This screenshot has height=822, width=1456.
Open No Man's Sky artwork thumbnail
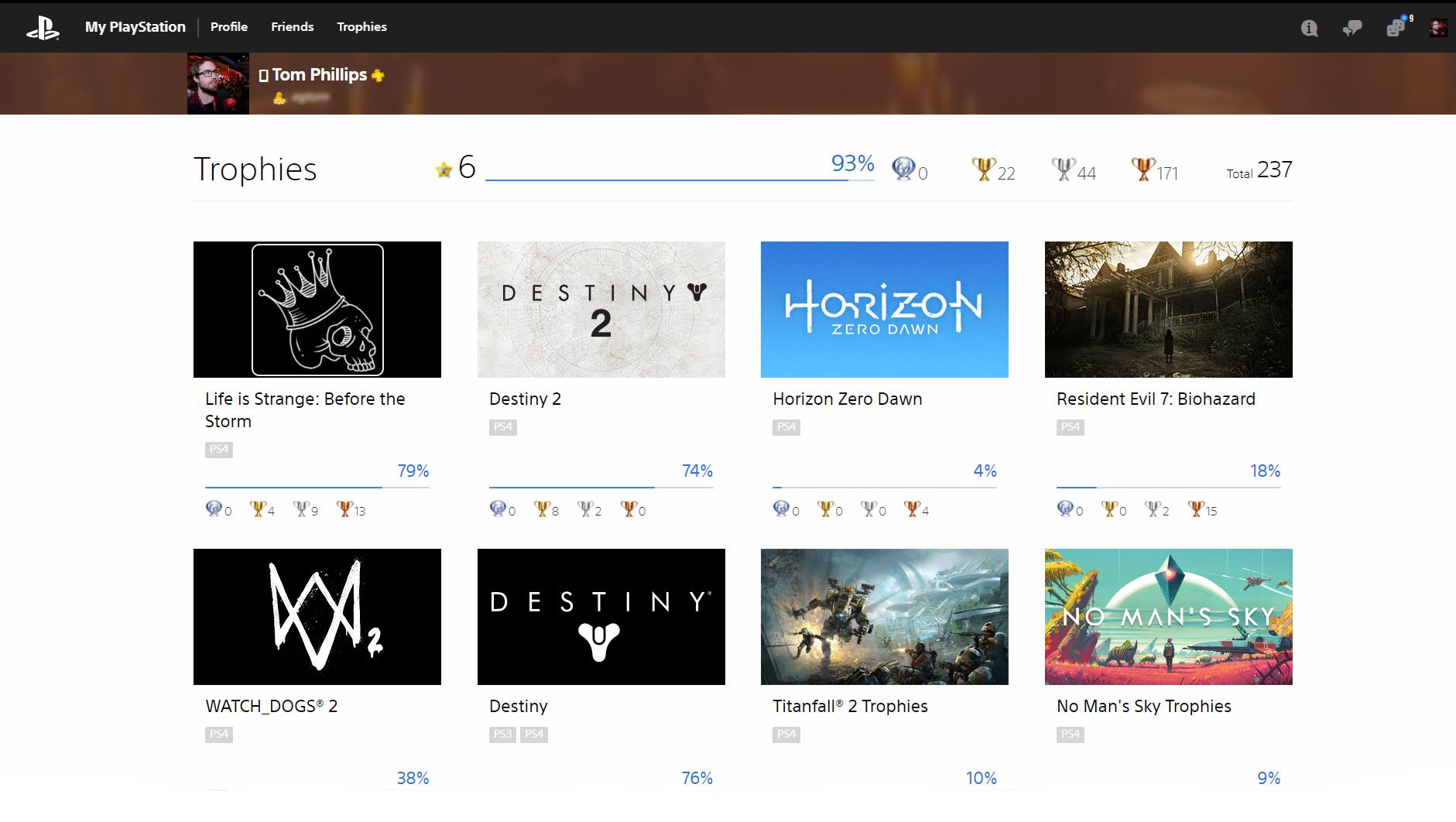pos(1169,617)
